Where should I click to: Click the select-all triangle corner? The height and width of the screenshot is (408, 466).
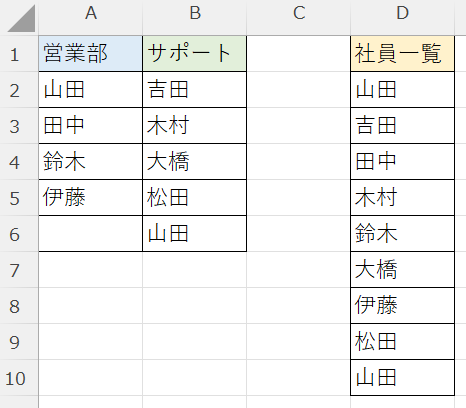20,17
